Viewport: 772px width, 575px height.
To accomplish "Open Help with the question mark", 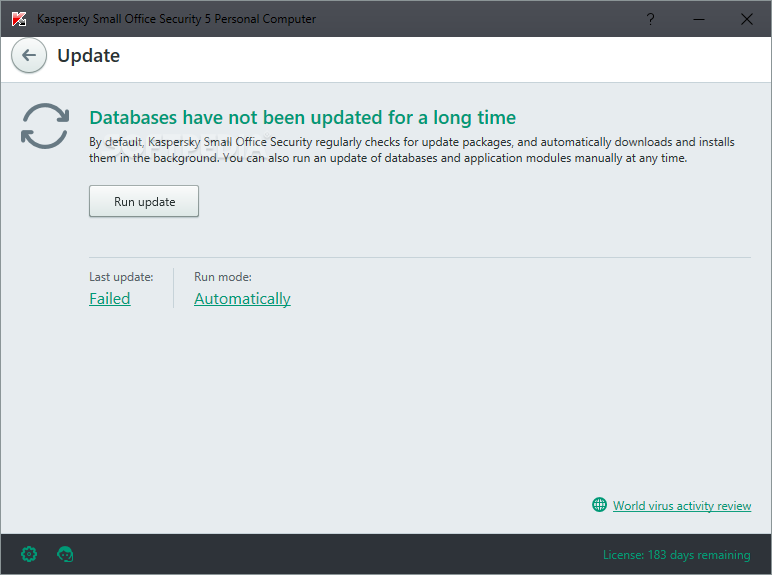I will click(650, 19).
